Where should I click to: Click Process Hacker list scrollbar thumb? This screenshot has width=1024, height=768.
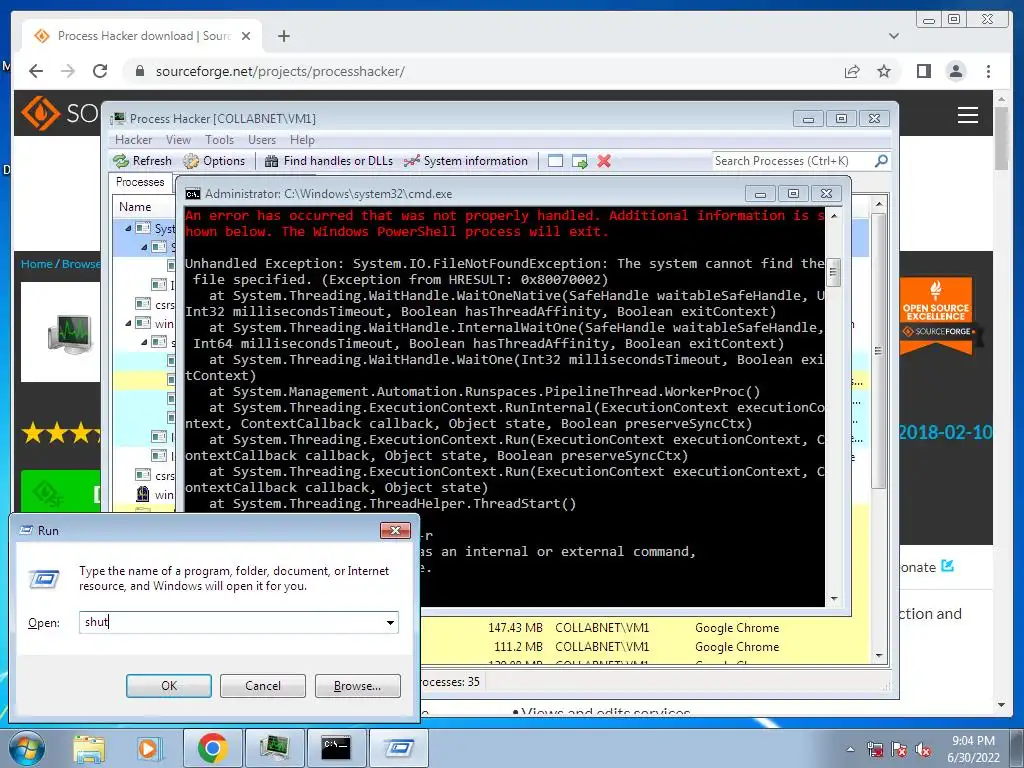[x=879, y=351]
